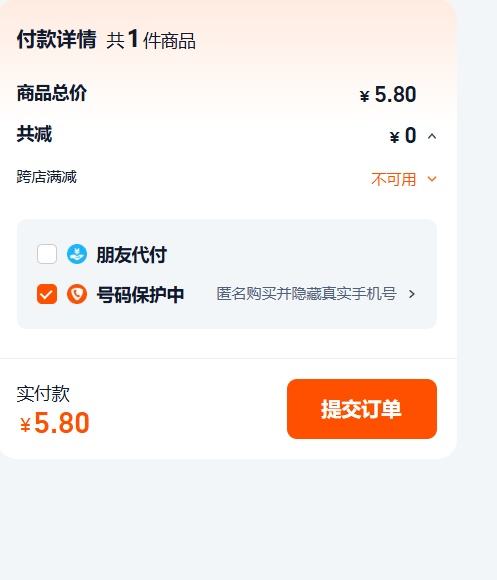Open privacy details via right arrow chevron

(x=412, y=294)
